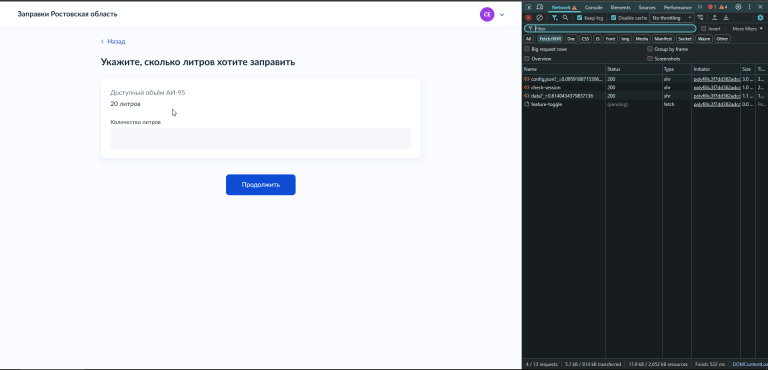Open DevTools settings gear

tap(738, 7)
